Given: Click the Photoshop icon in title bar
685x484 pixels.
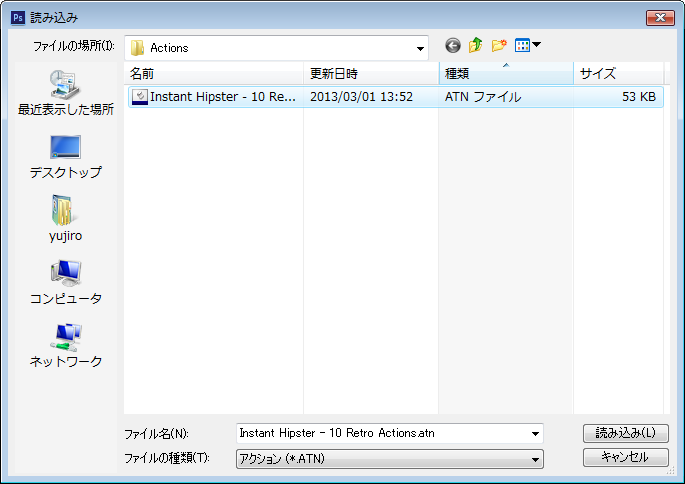Looking at the screenshot, I should click(18, 17).
